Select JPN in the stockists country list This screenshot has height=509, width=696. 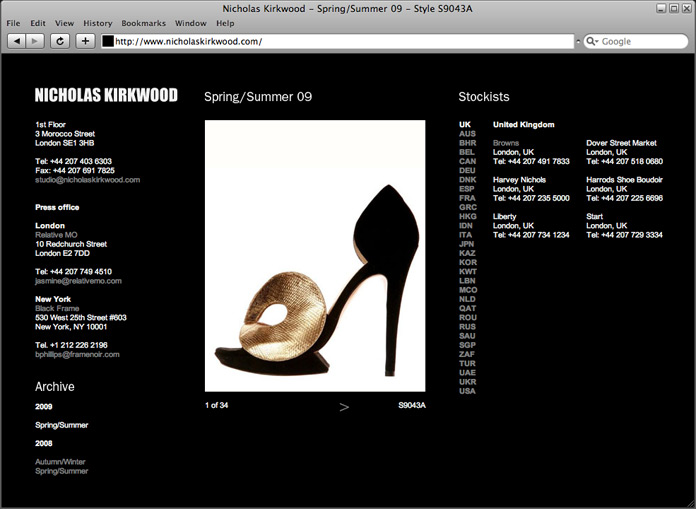467,244
